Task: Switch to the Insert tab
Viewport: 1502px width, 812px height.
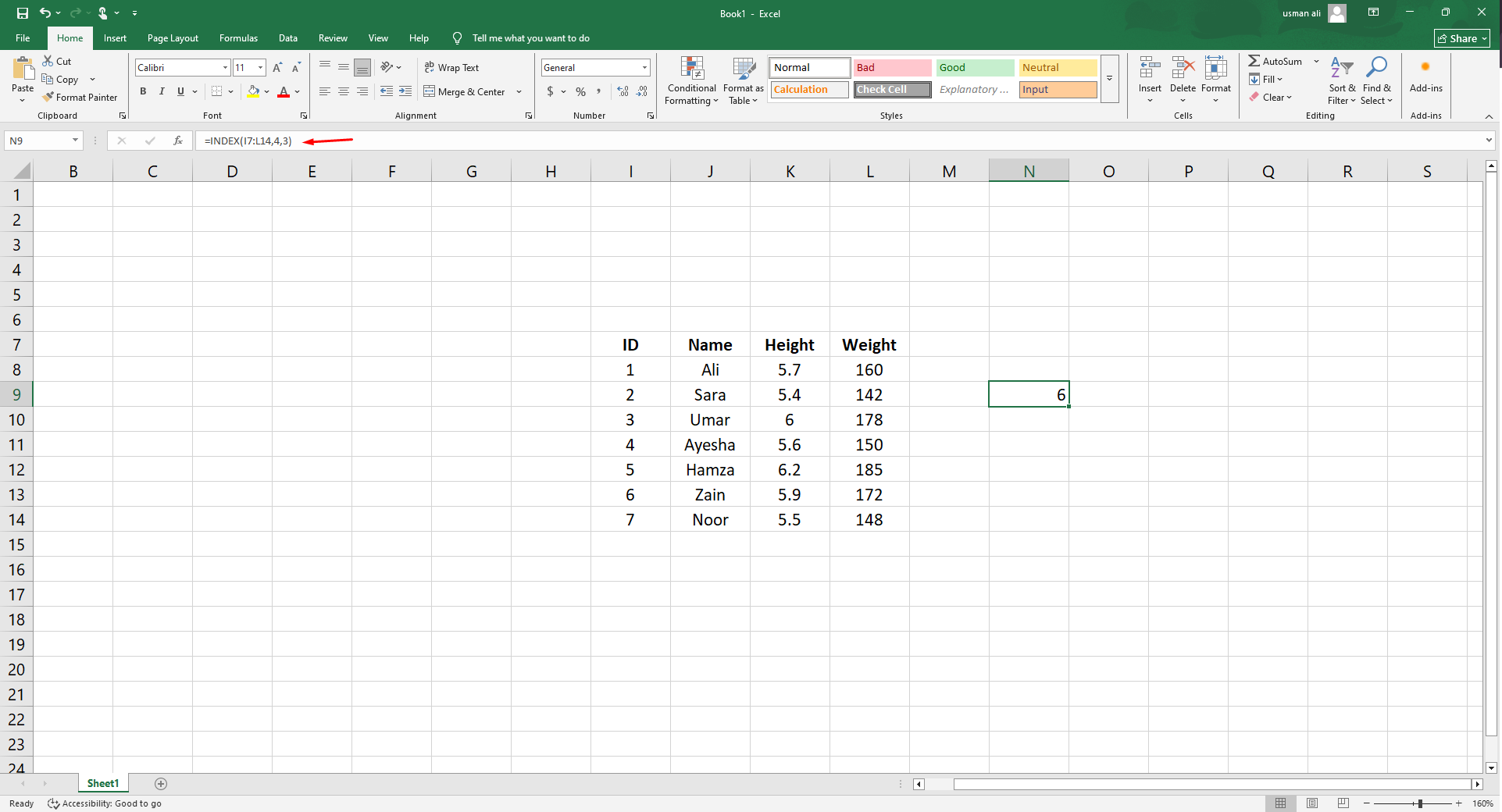Action: (x=115, y=38)
